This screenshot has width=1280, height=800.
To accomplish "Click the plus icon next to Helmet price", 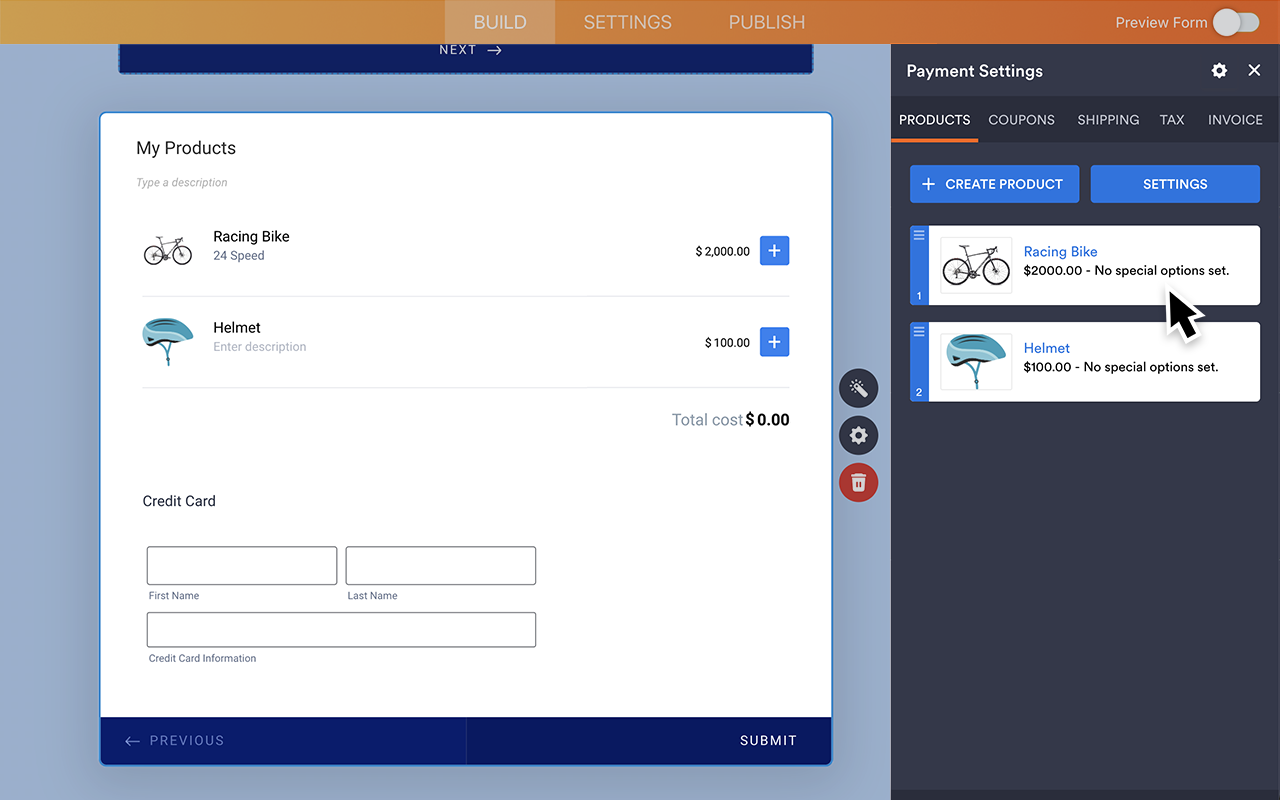I will (774, 341).
